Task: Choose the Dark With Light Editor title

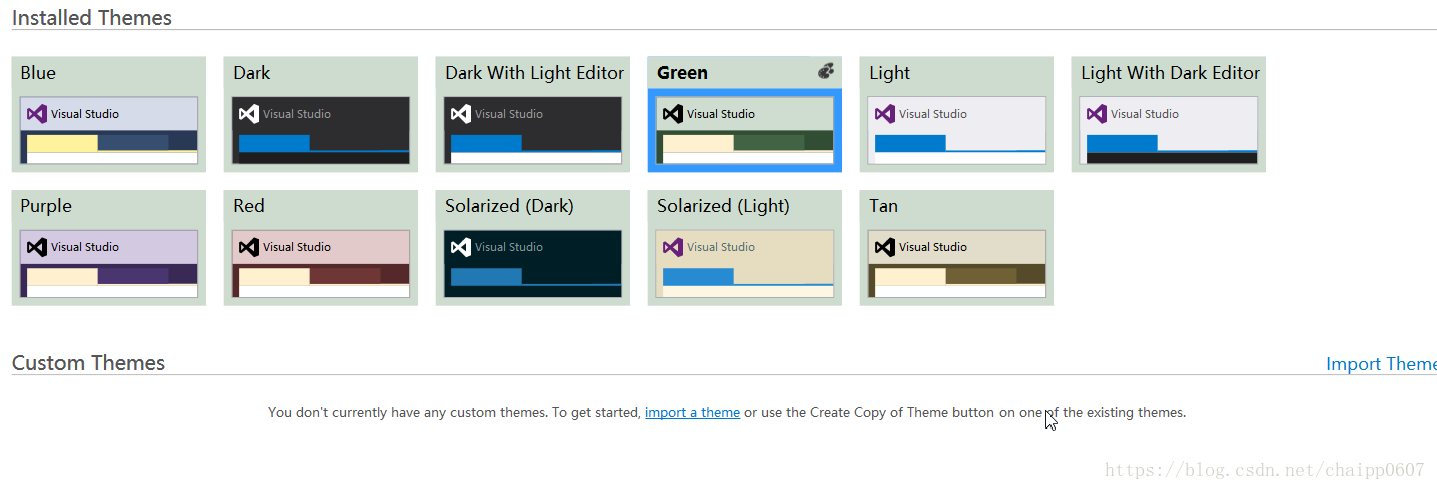Action: [x=534, y=73]
